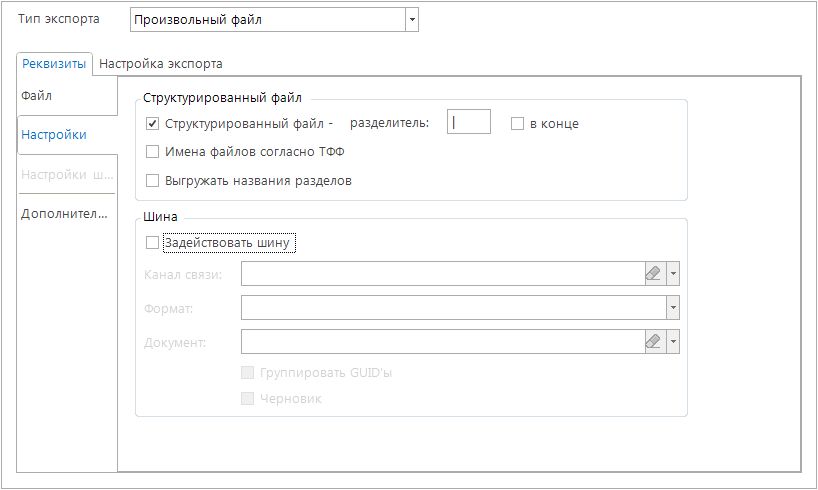Select the Настройки side tab
The width and height of the screenshot is (818, 490).
(x=53, y=135)
